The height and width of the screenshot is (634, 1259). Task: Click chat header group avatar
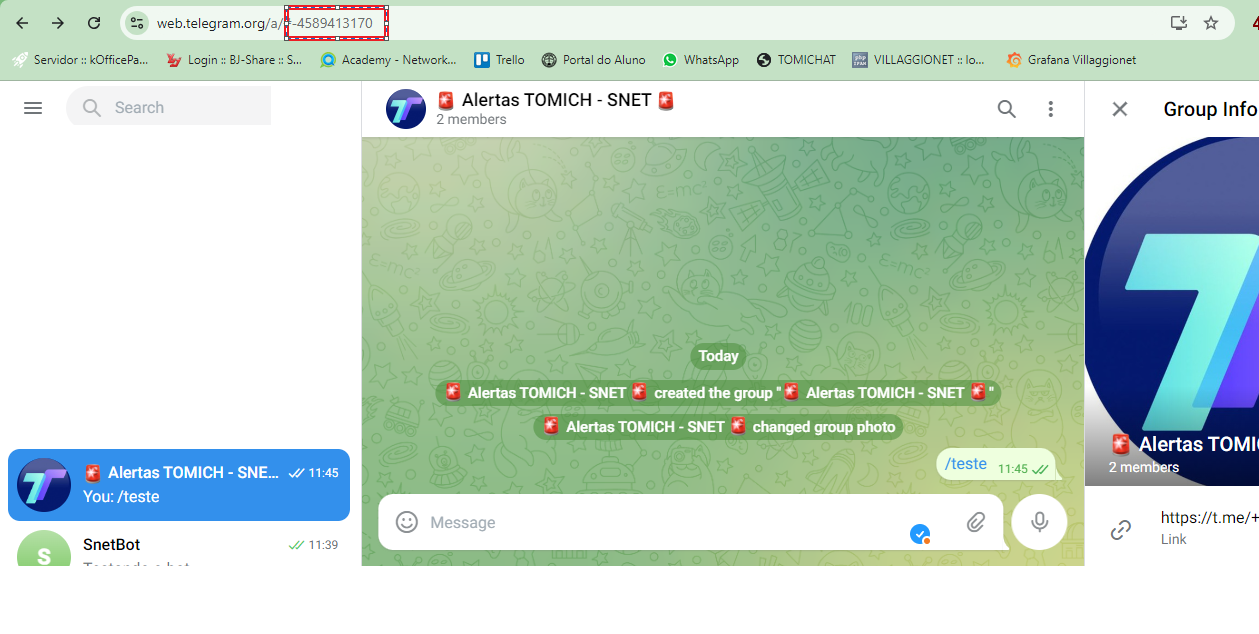(x=406, y=109)
